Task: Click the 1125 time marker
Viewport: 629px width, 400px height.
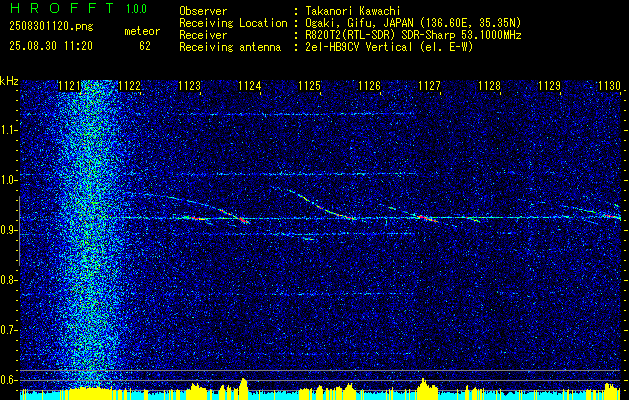Action: 309,85
